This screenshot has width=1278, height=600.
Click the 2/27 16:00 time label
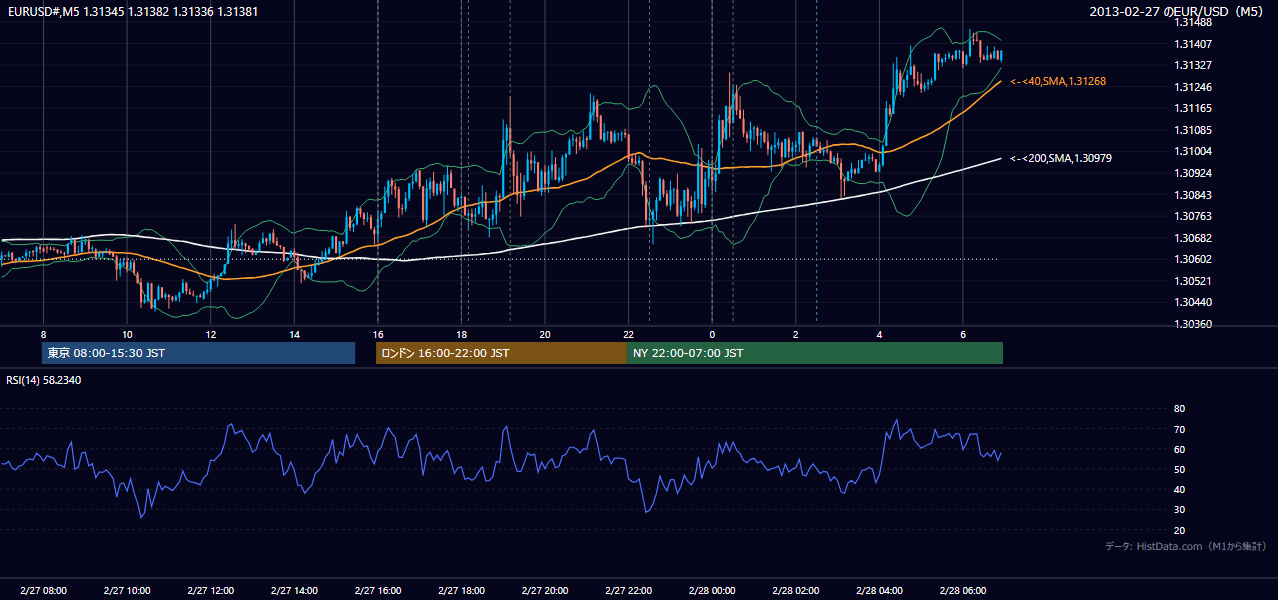point(378,591)
